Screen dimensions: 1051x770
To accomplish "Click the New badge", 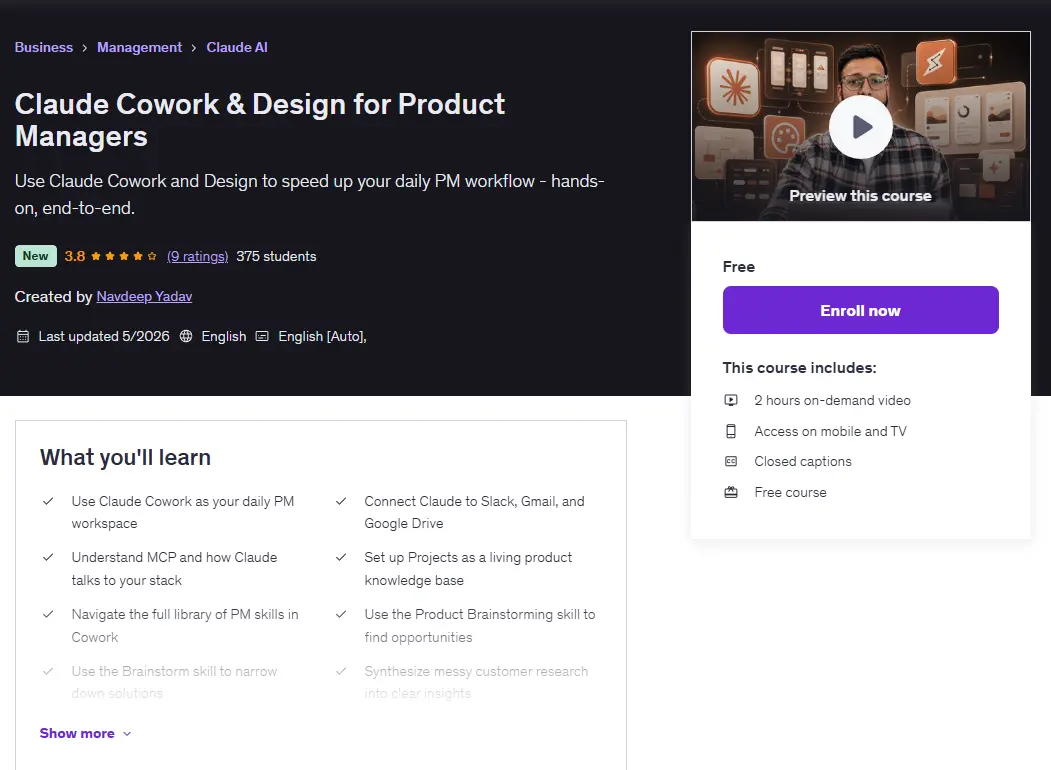I will tap(36, 256).
